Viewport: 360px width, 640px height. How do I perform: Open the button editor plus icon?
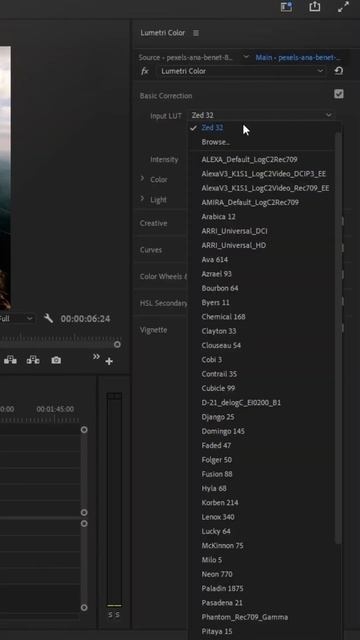coord(109,361)
